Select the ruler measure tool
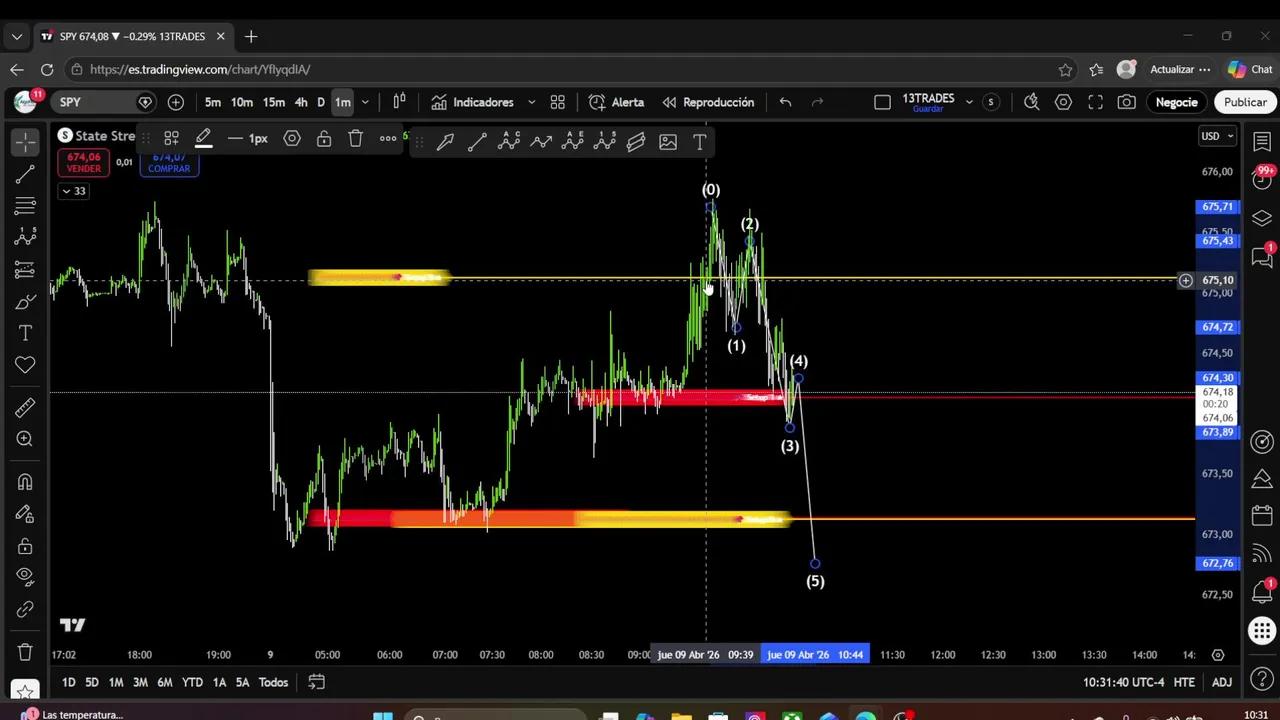Viewport: 1280px width, 720px height. (25, 407)
